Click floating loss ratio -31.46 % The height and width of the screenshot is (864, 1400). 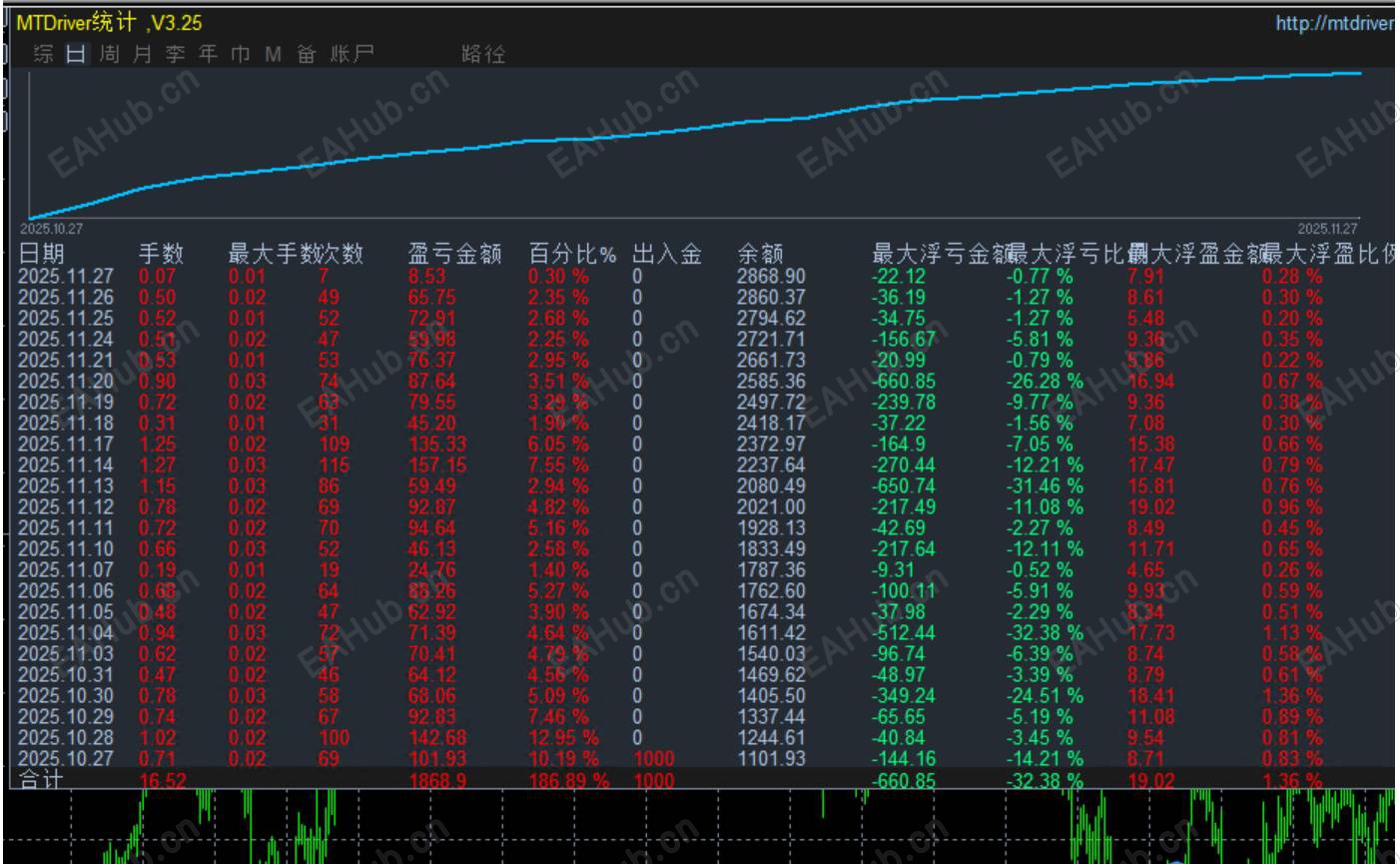[x=1045, y=486]
